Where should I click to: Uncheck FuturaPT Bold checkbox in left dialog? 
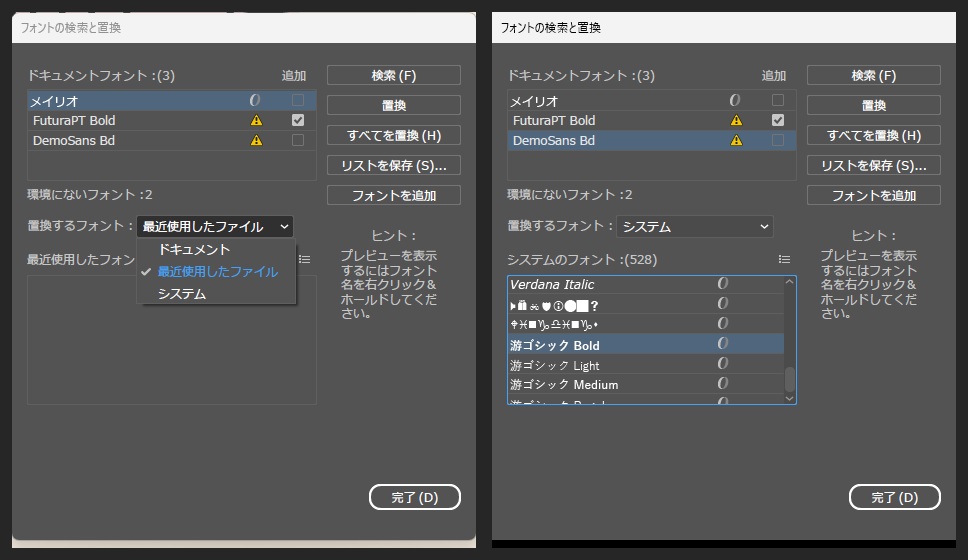click(298, 120)
